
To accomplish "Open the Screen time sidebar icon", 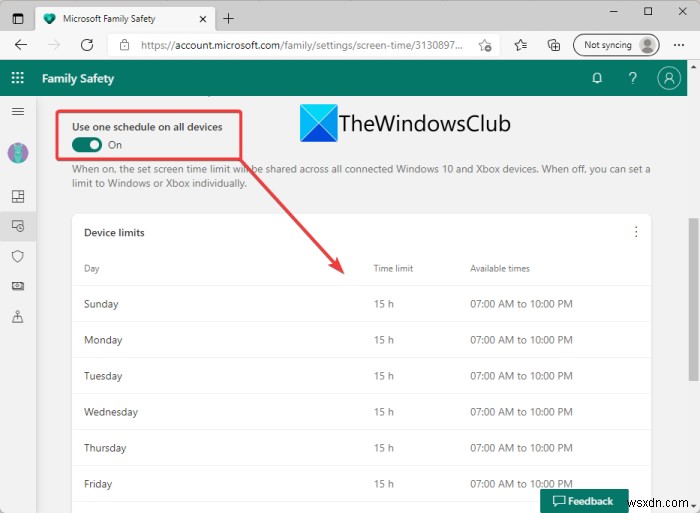I will pos(18,226).
